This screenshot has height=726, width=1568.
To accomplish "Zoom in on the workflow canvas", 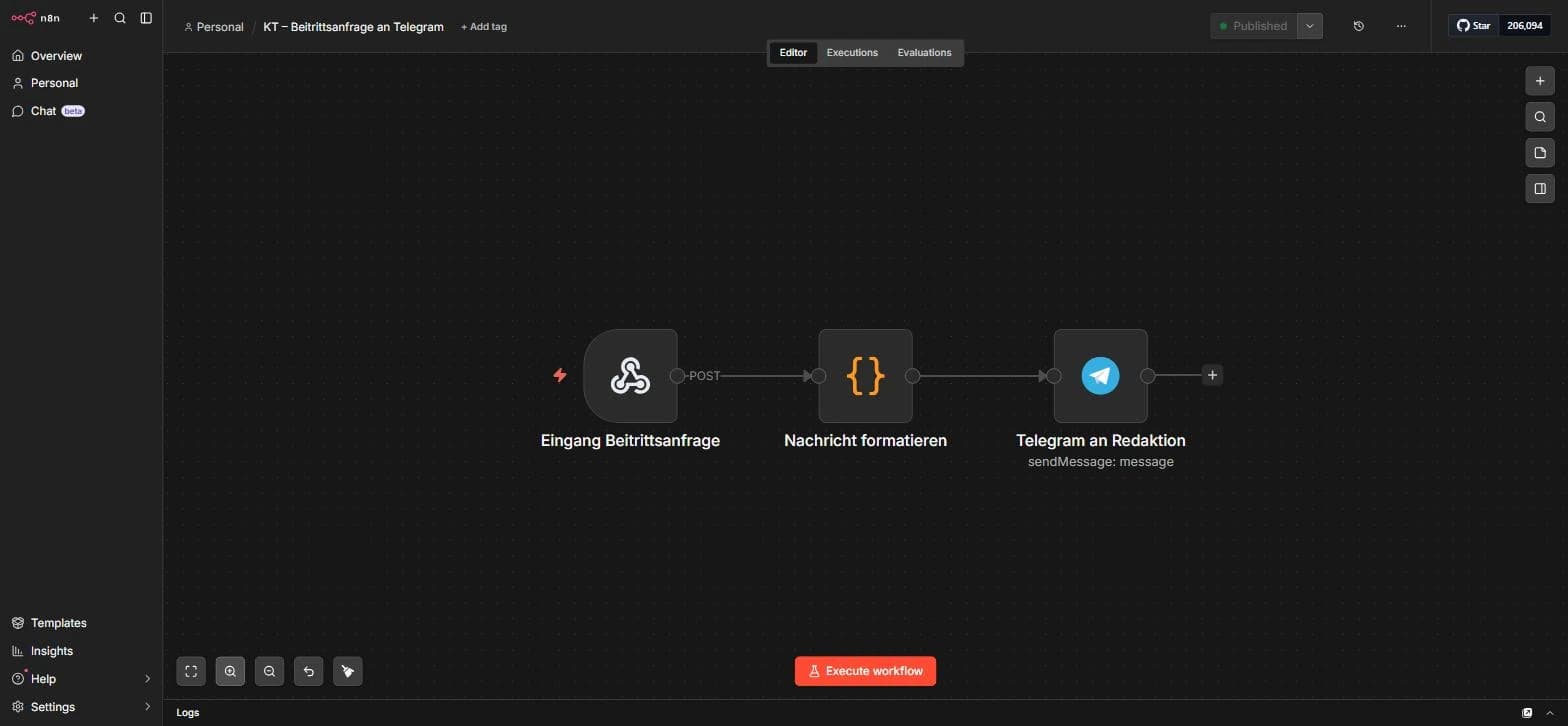I will 230,671.
